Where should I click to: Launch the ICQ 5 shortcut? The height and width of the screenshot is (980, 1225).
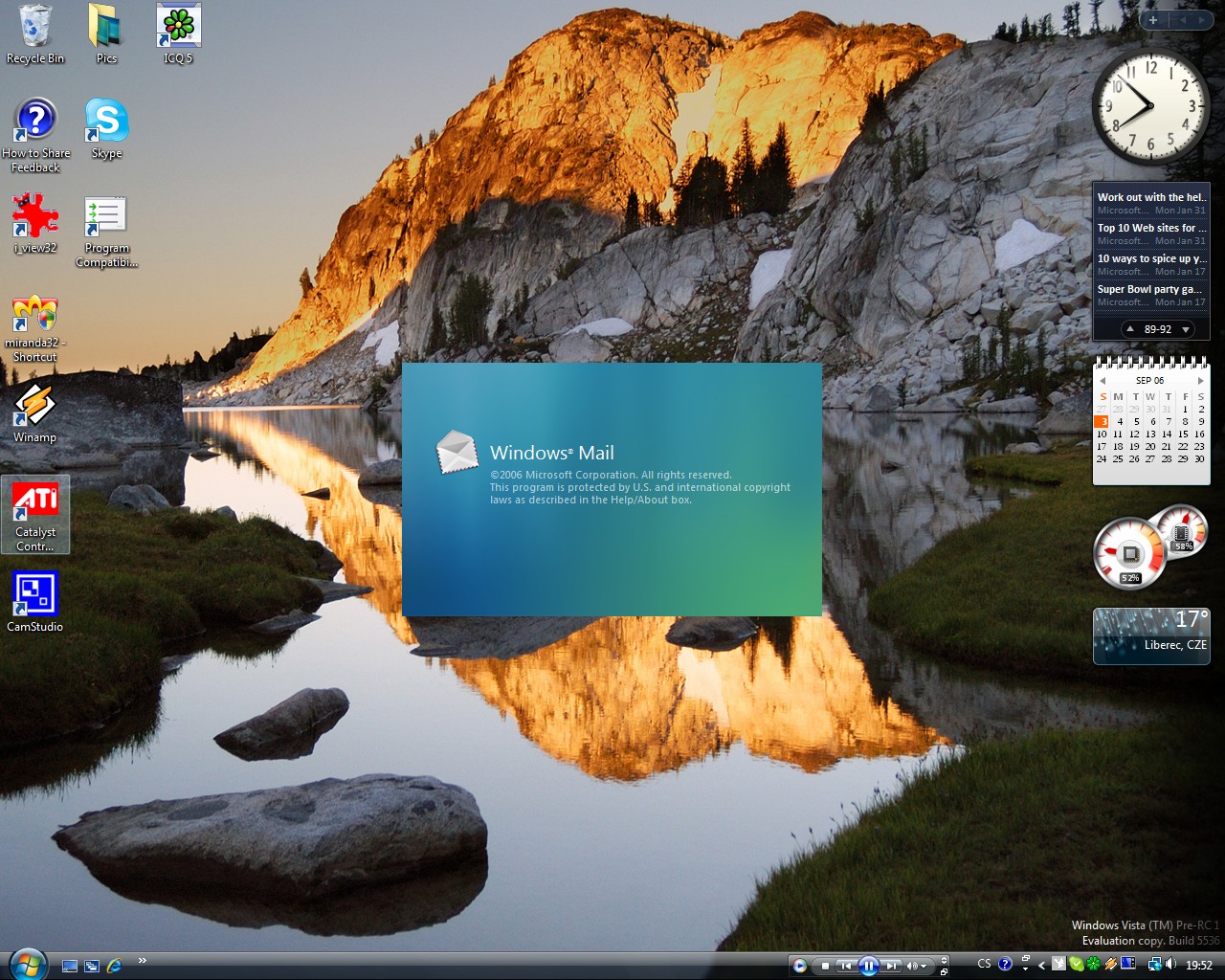click(x=178, y=34)
